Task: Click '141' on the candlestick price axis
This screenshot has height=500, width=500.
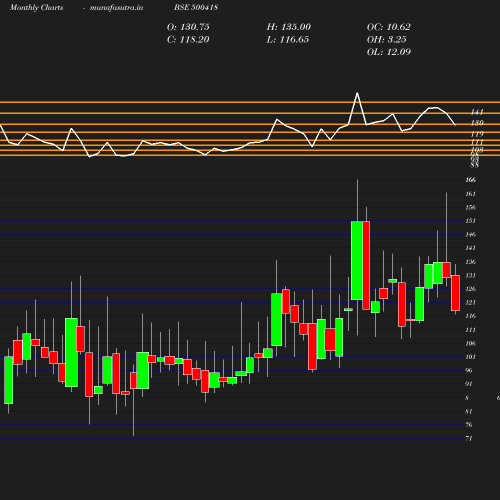Action: pos(470,248)
